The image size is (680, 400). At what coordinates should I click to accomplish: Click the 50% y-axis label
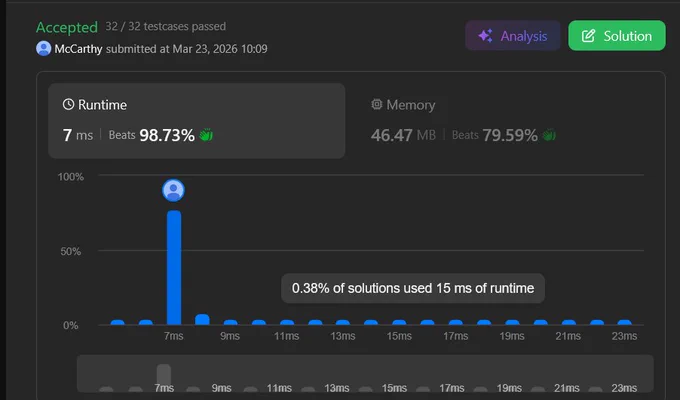click(x=71, y=252)
